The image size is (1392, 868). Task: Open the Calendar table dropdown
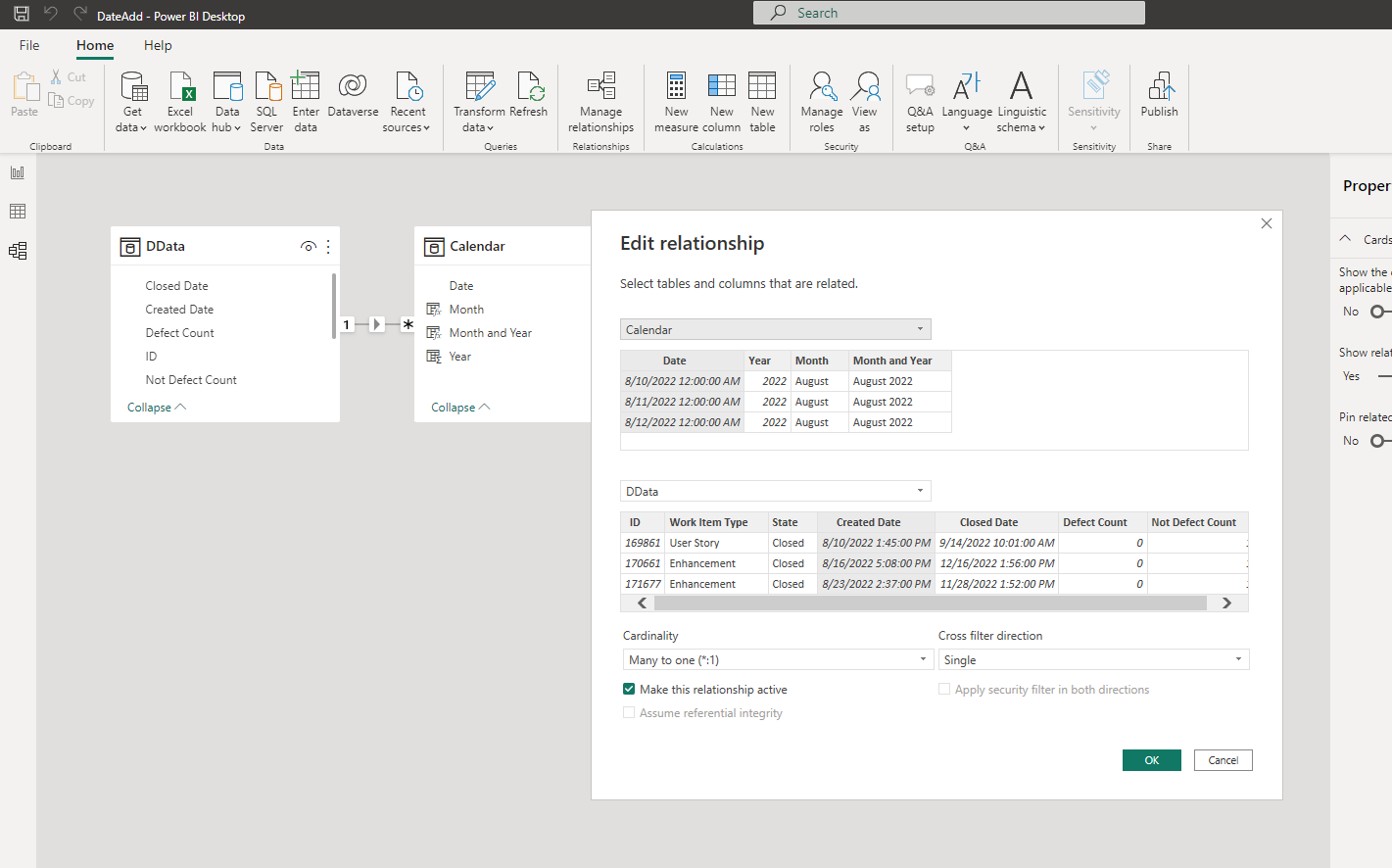click(x=775, y=329)
